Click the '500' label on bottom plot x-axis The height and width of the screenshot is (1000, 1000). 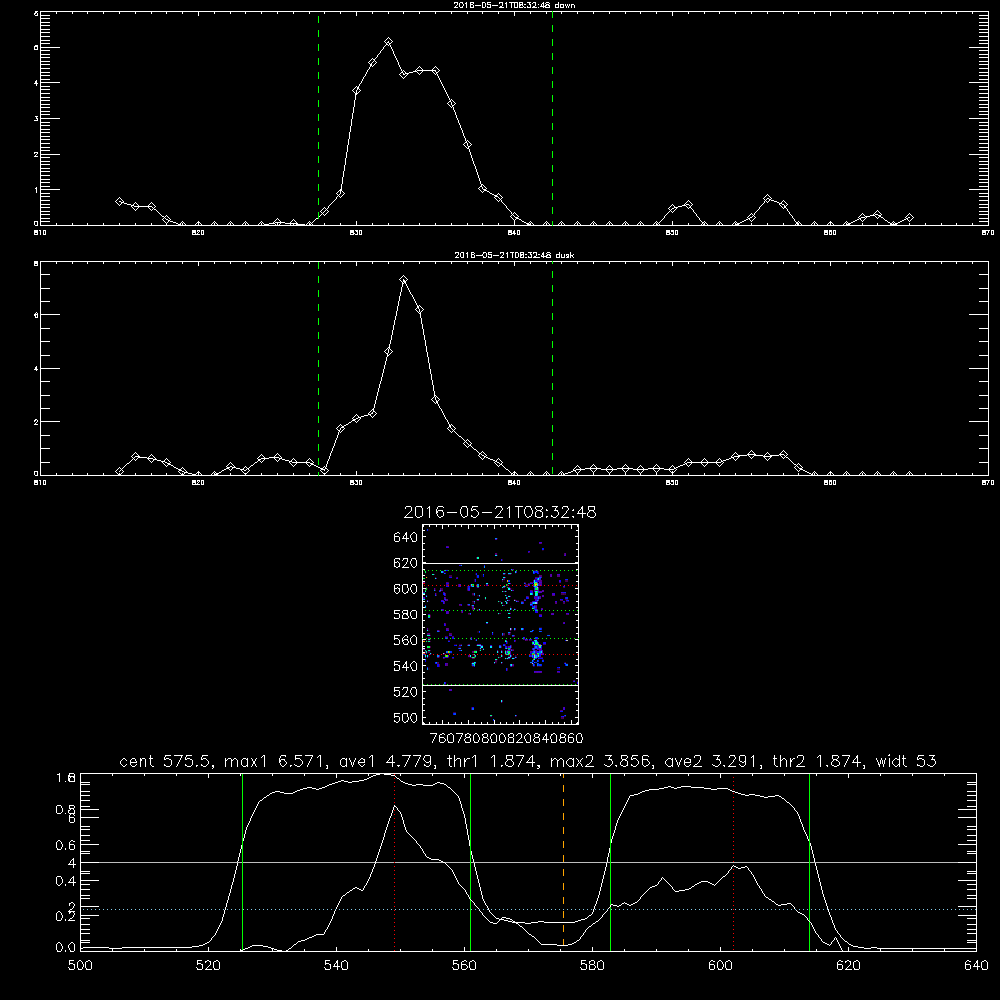coord(80,966)
